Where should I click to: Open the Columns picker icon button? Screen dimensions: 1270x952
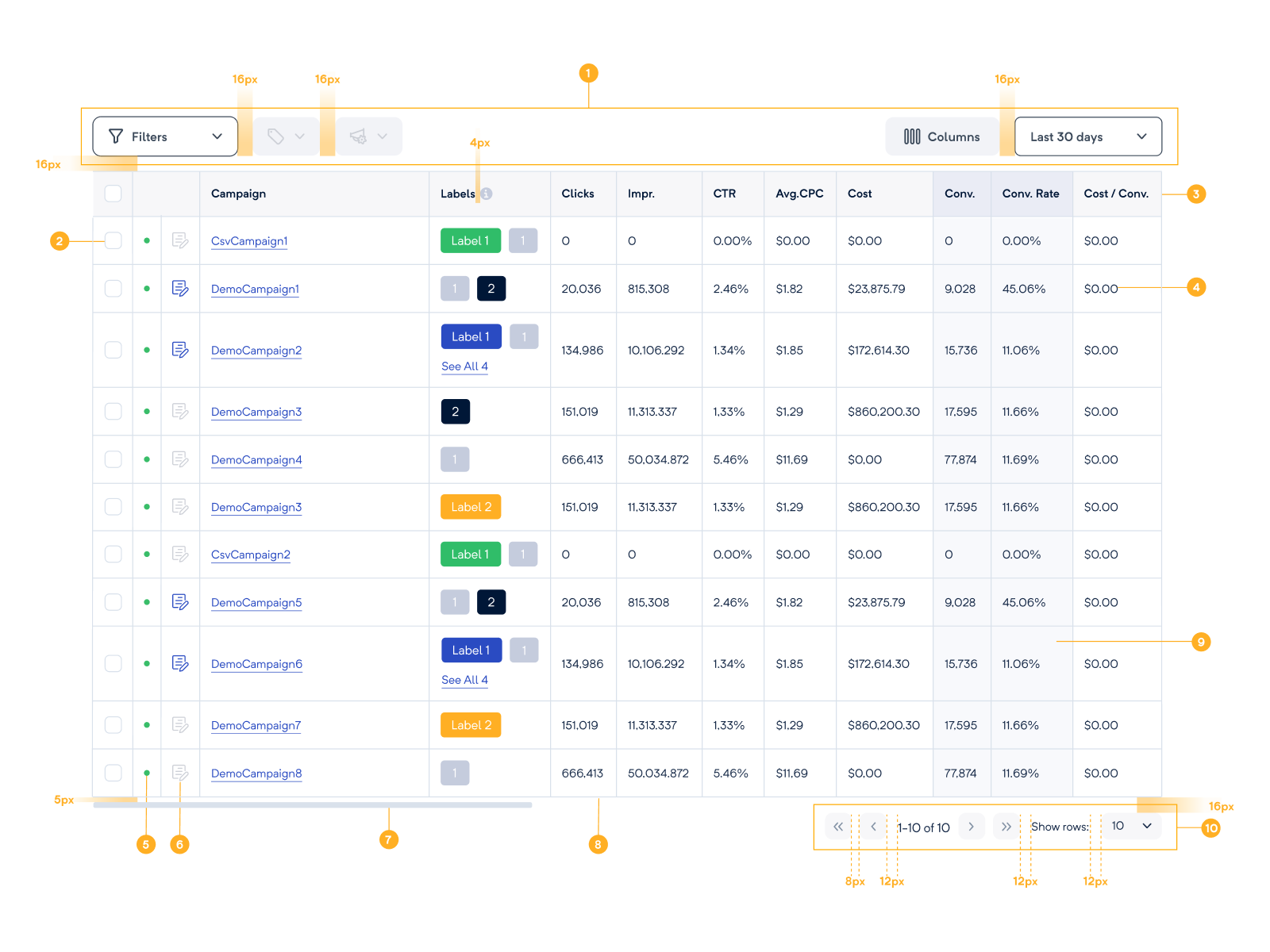tap(913, 136)
